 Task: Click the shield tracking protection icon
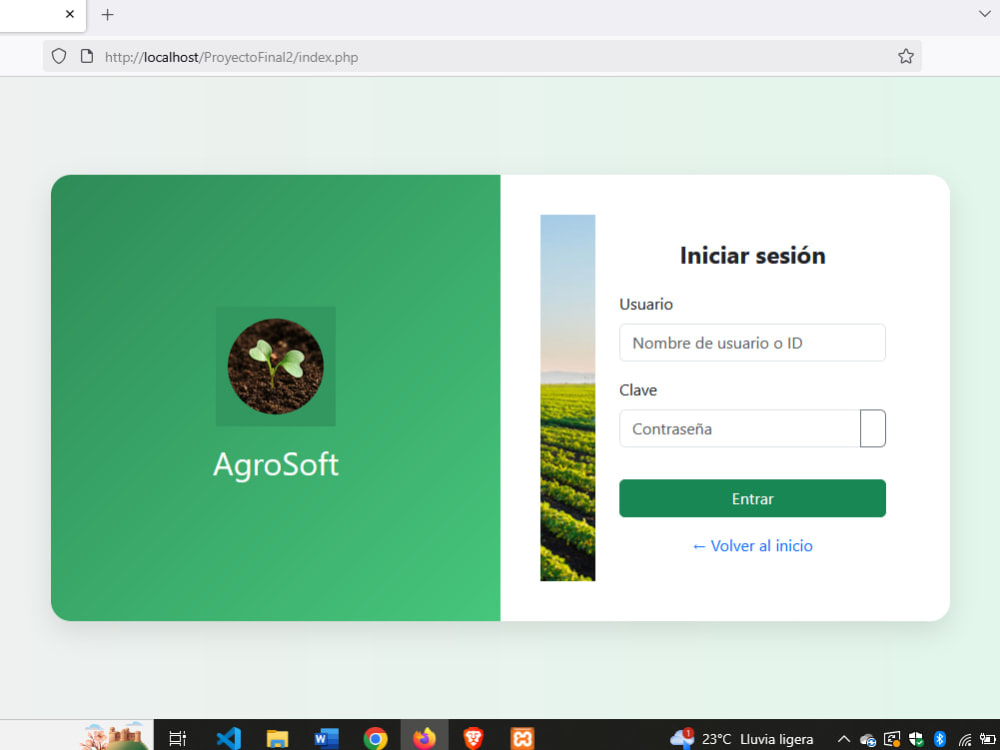click(59, 56)
